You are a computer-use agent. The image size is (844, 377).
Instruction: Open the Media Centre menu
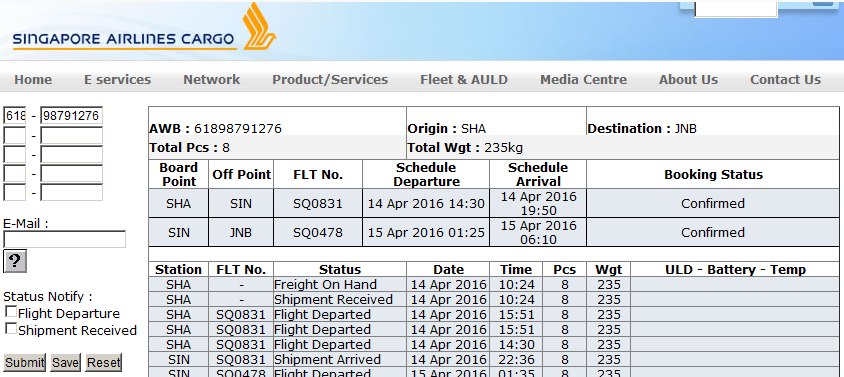click(x=583, y=80)
